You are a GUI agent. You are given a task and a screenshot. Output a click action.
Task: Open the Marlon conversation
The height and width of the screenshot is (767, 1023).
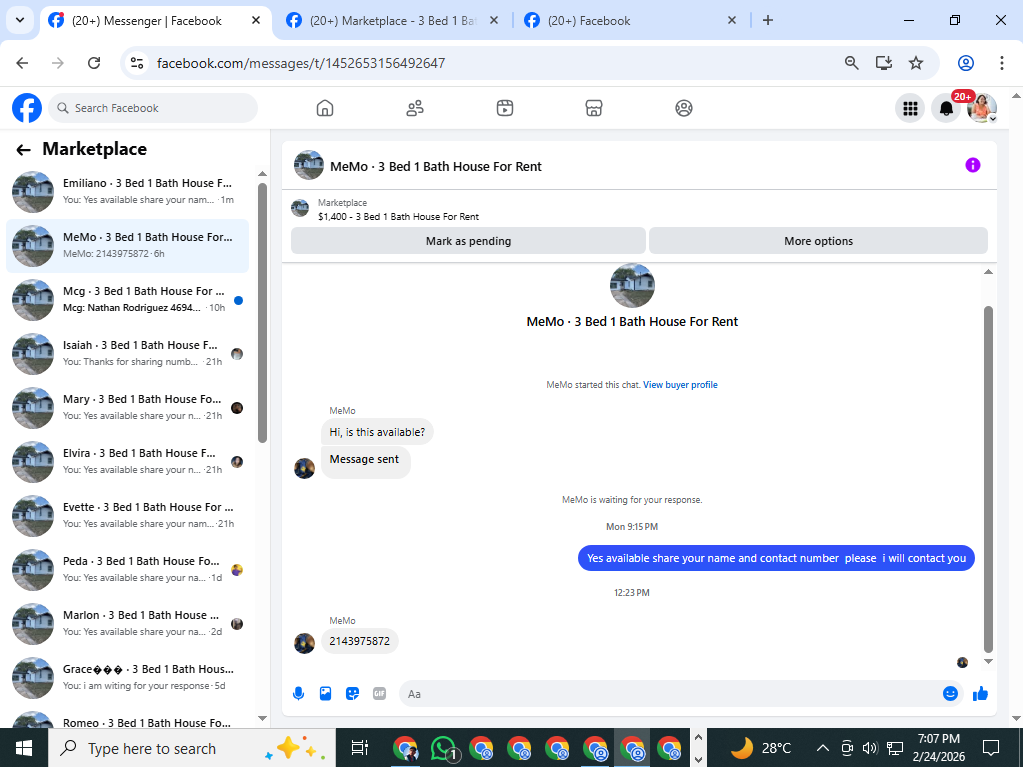click(x=127, y=624)
